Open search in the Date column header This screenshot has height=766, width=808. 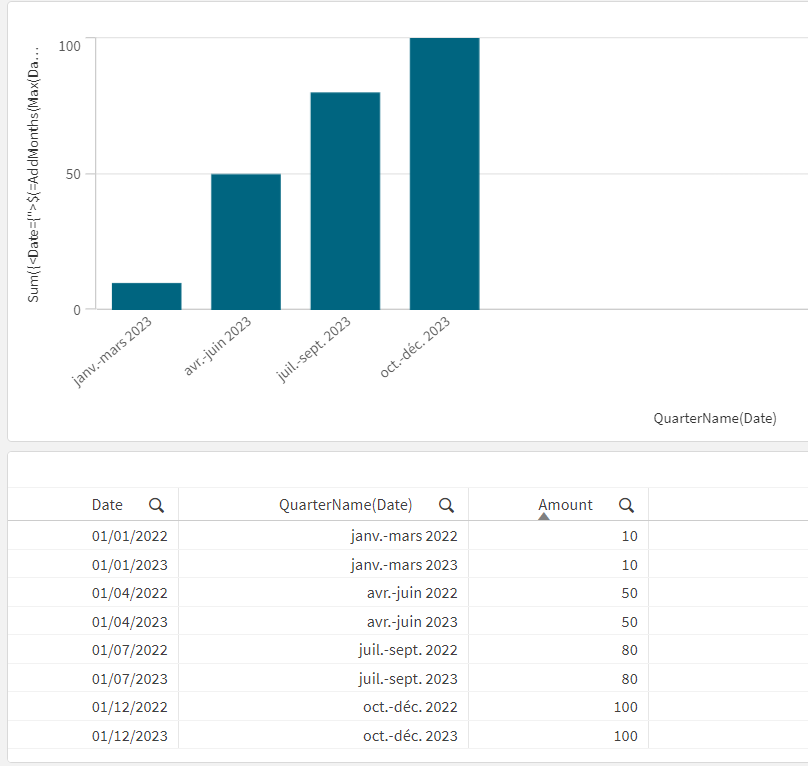[156, 505]
